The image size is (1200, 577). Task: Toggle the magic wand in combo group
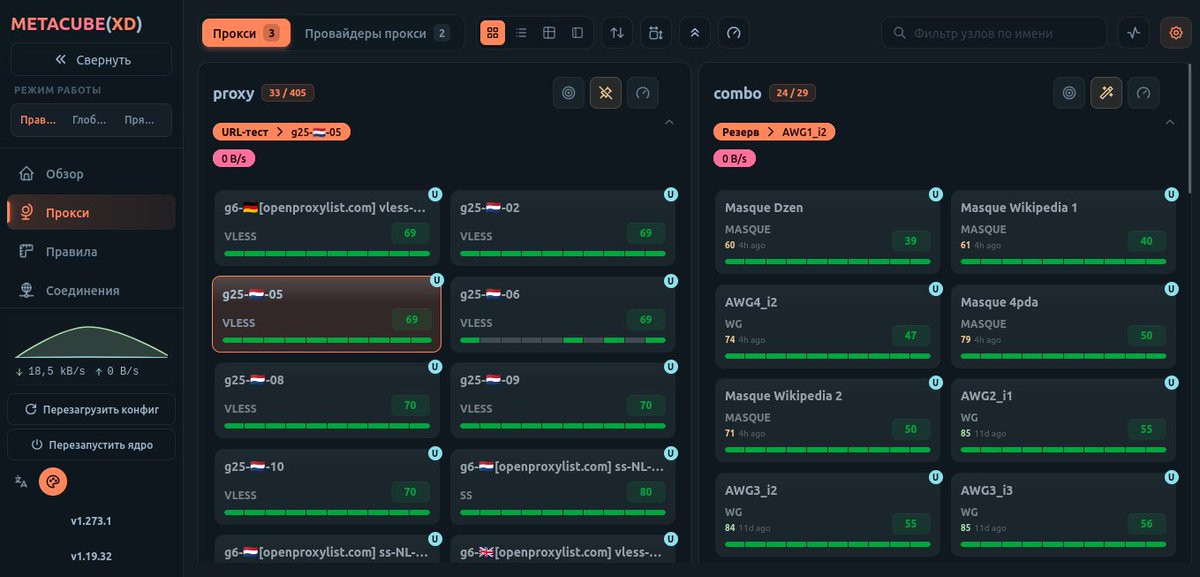(1106, 93)
